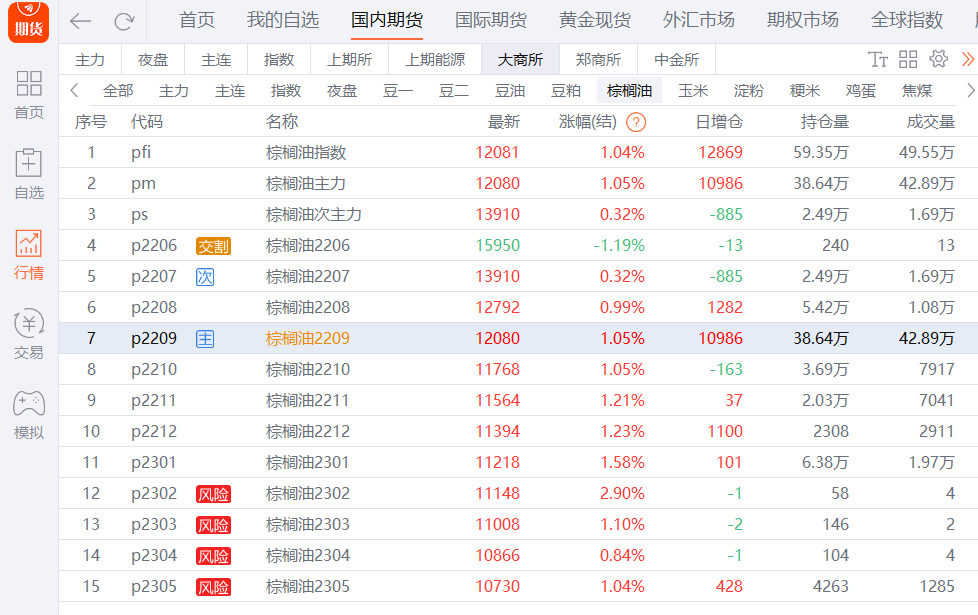Expand the right chevron after 焦煤

(968, 90)
